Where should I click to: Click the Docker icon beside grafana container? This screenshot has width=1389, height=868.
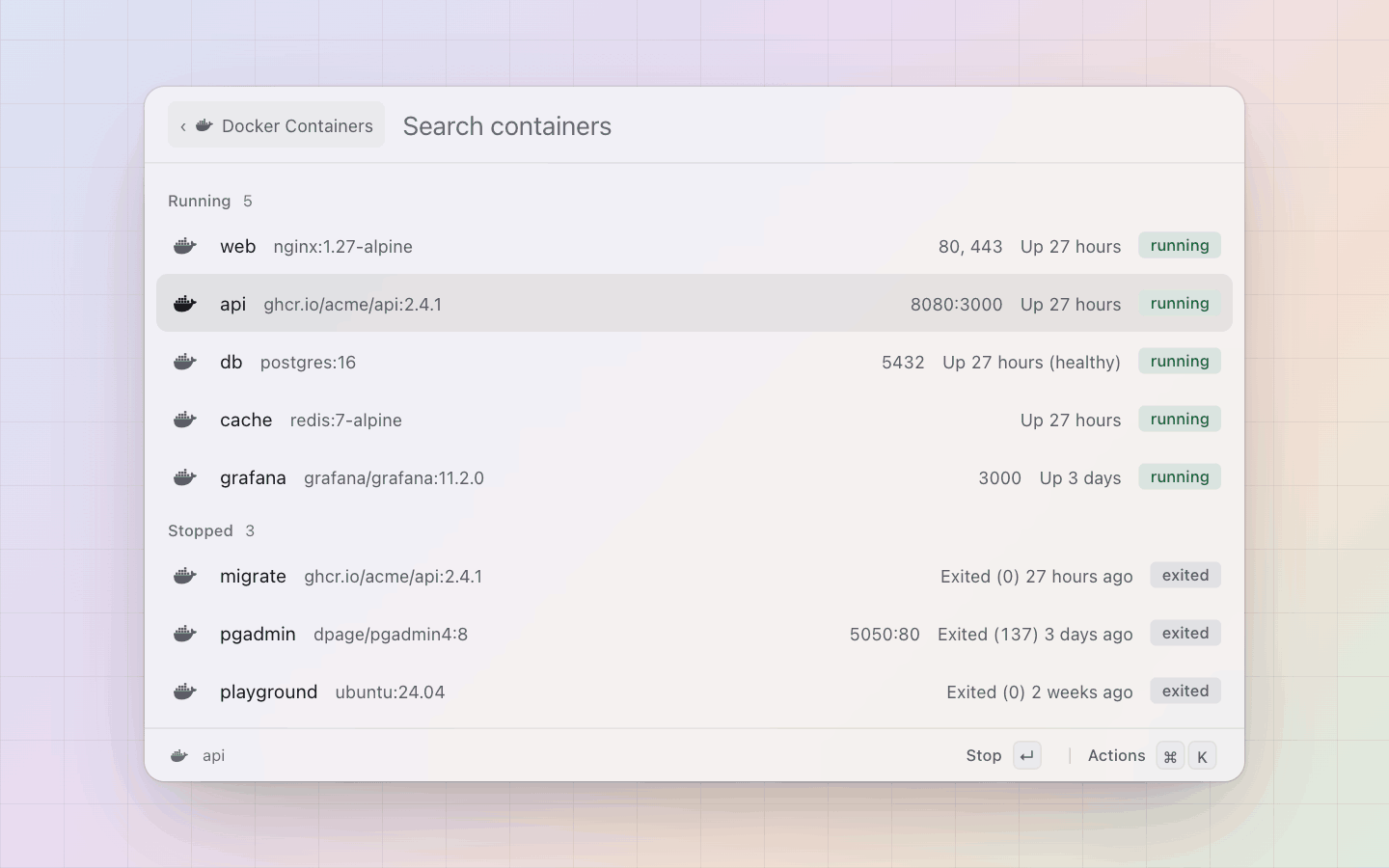185,477
